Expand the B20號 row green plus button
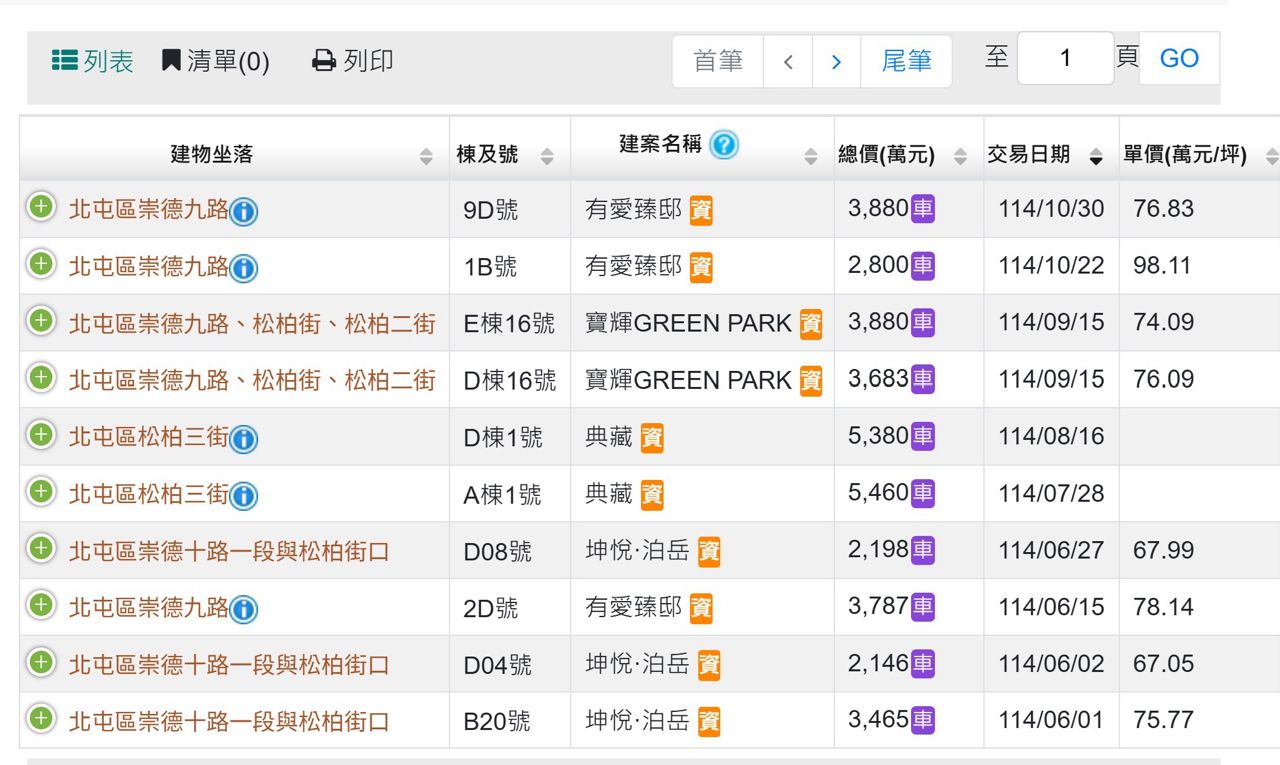 click(41, 719)
